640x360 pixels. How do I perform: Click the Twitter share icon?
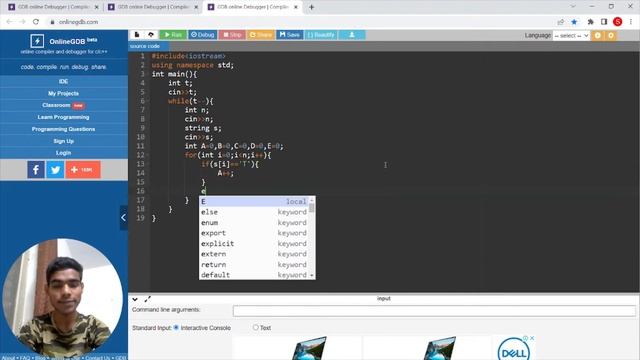point(55,169)
